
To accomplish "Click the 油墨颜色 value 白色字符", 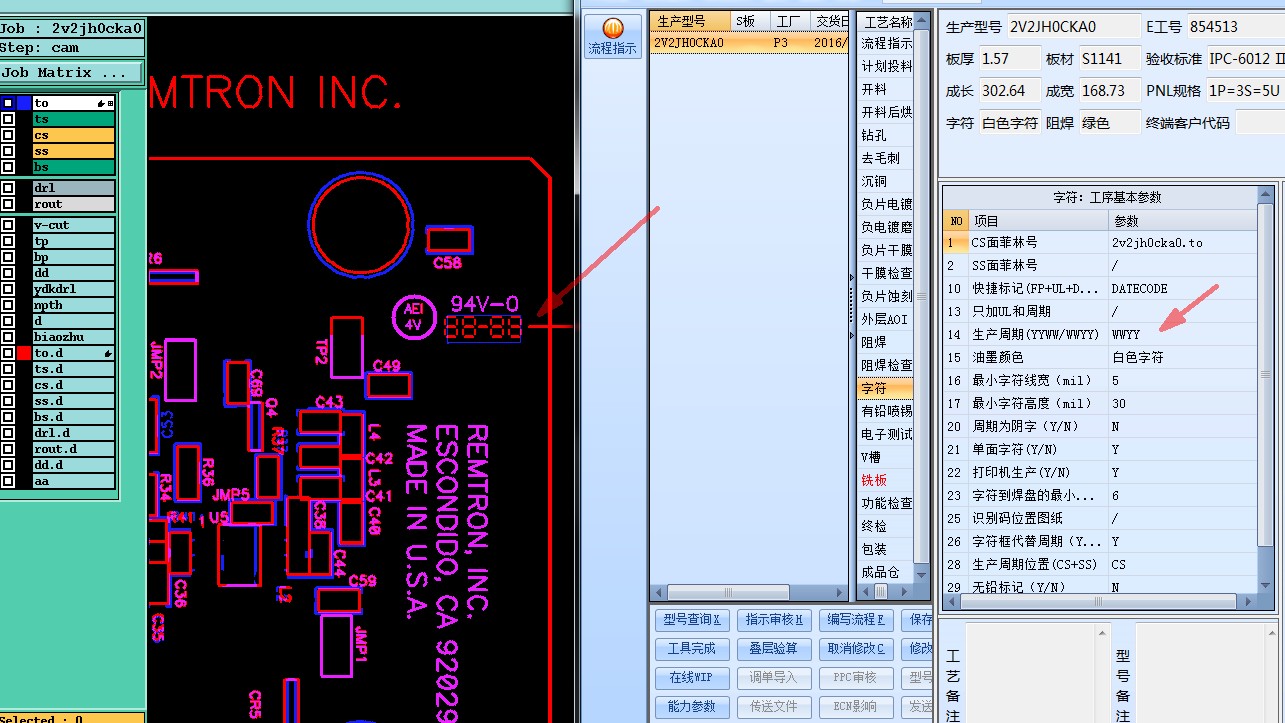I will 1183,357.
